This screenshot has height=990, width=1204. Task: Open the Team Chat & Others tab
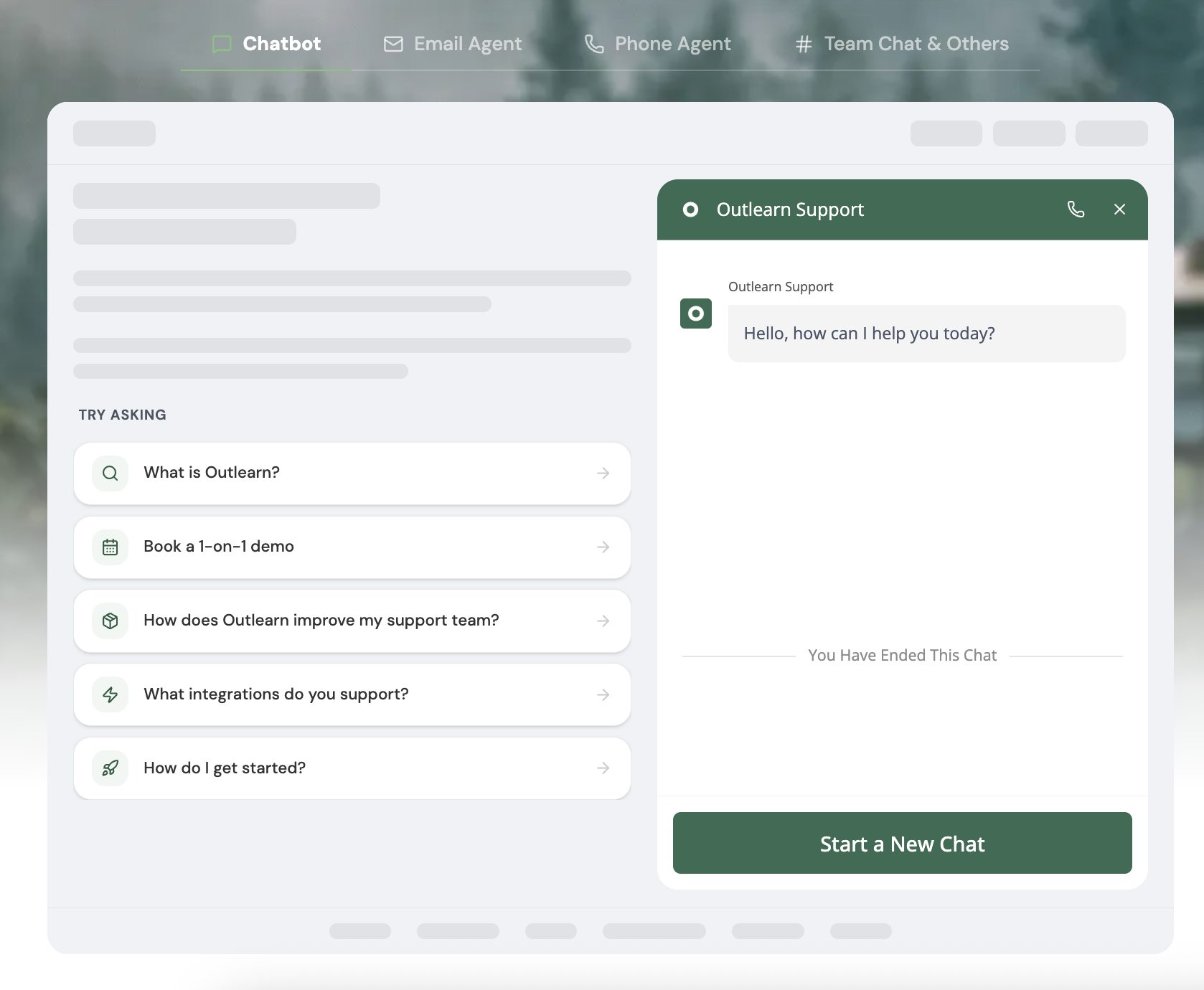tap(902, 44)
